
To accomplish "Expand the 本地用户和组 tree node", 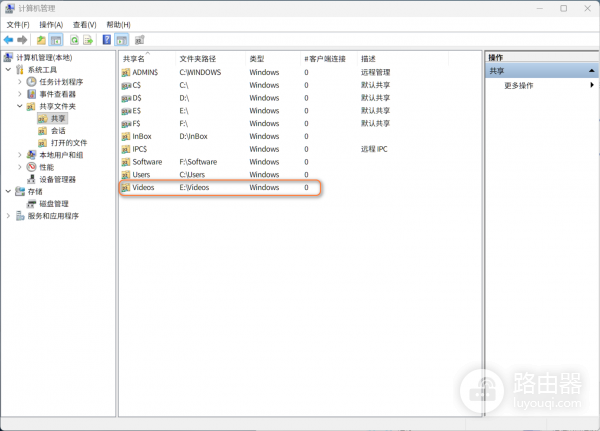I will [x=20, y=155].
